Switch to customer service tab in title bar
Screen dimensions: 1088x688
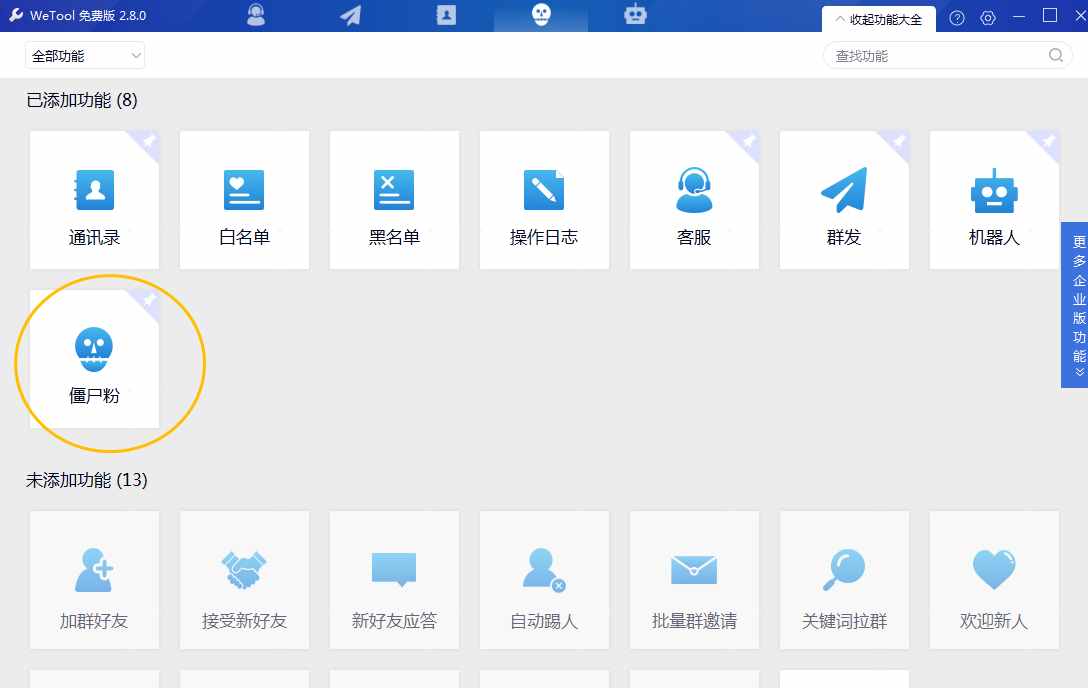click(x=256, y=15)
